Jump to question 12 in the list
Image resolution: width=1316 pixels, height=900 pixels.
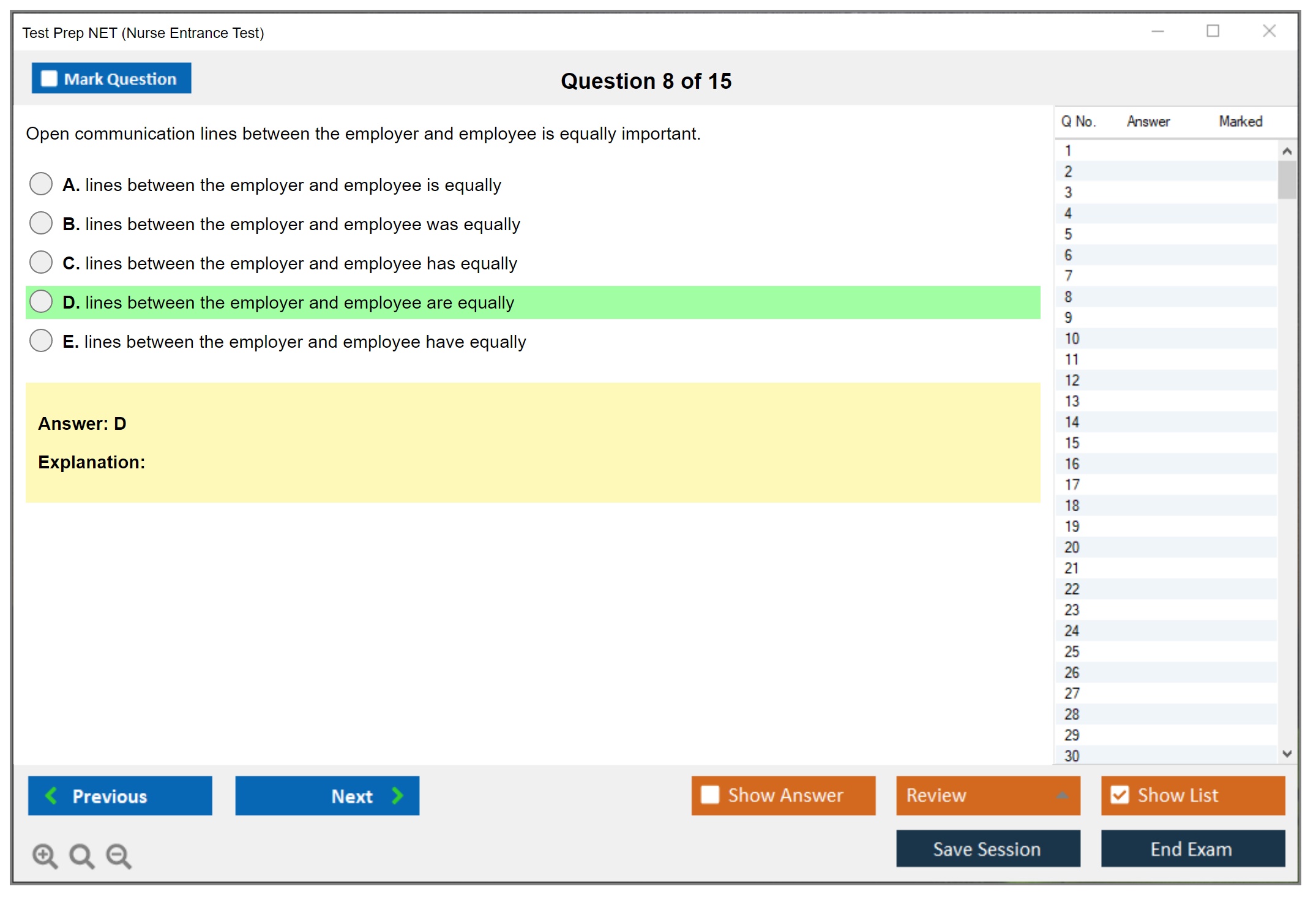coord(1072,380)
